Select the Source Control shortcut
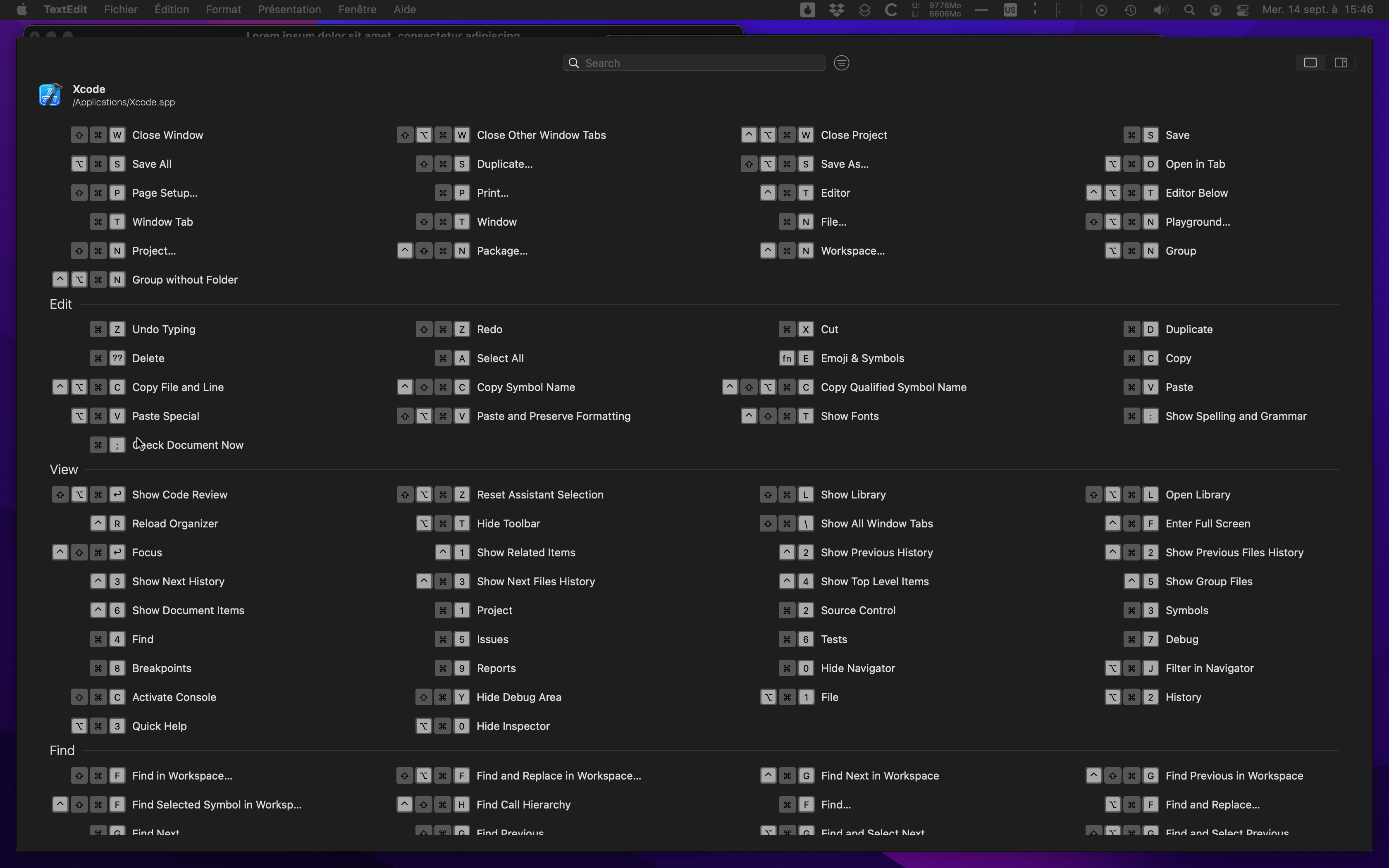The height and width of the screenshot is (868, 1389). (x=838, y=610)
